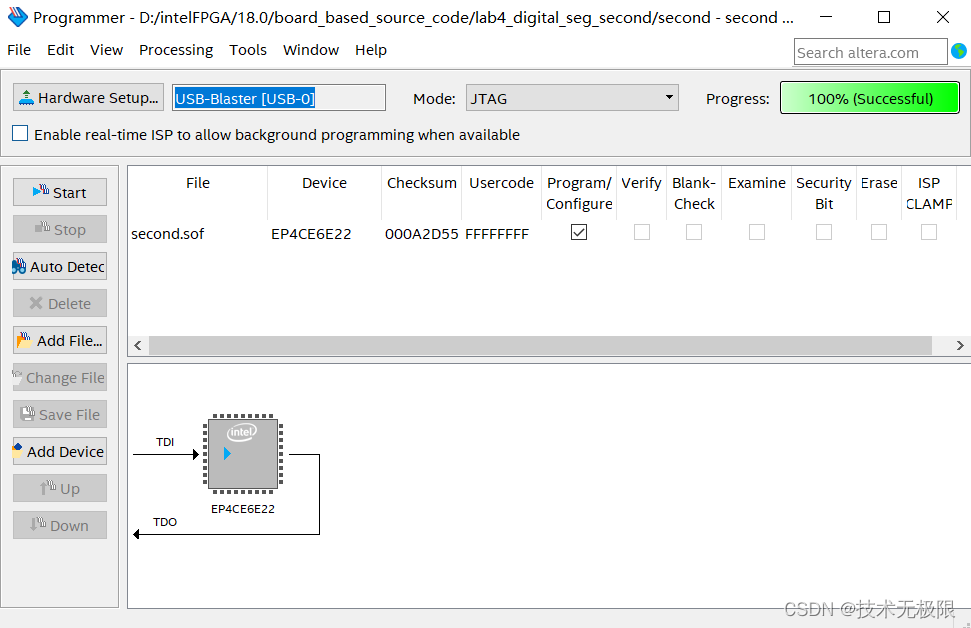Enable Blank-Check checkbox for second.sof
The width and height of the screenshot is (971, 628).
[694, 232]
